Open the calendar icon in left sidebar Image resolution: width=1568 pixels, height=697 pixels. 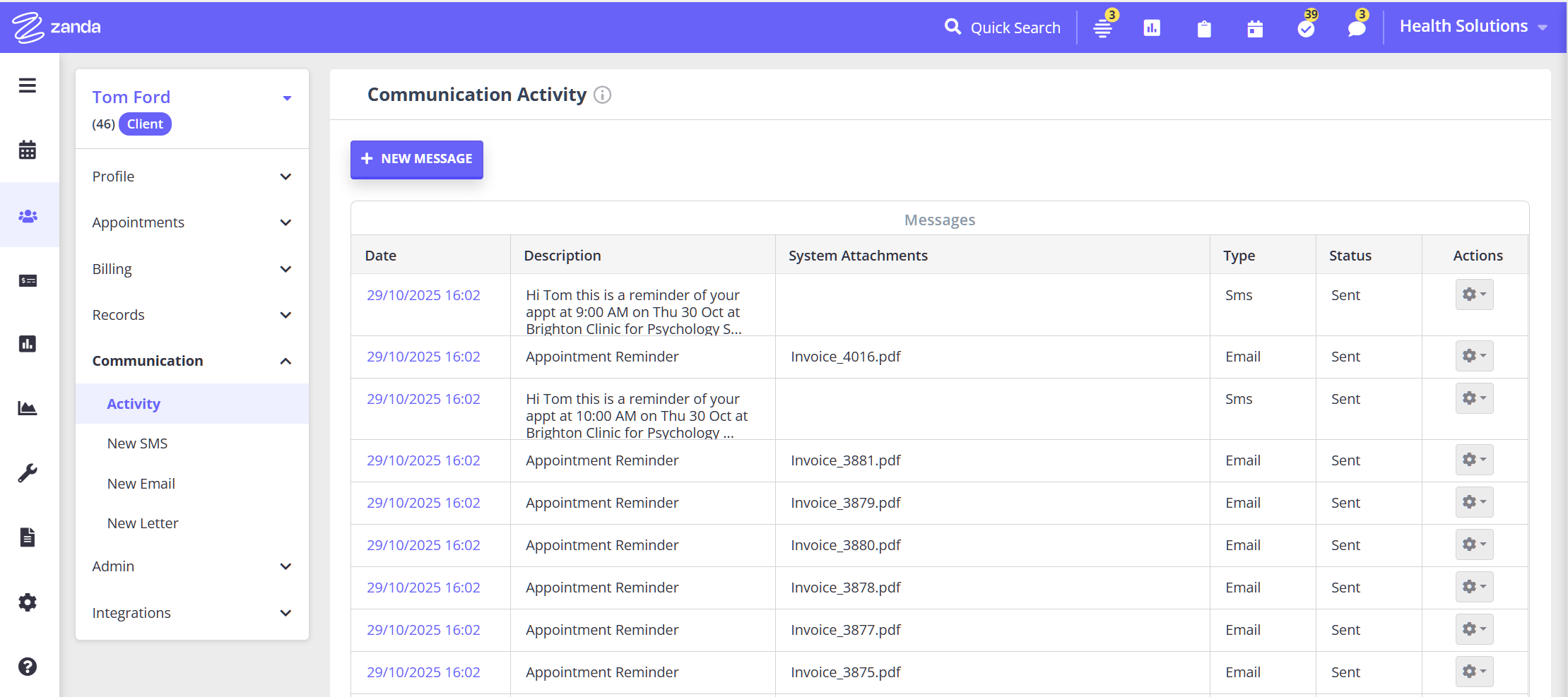(28, 150)
